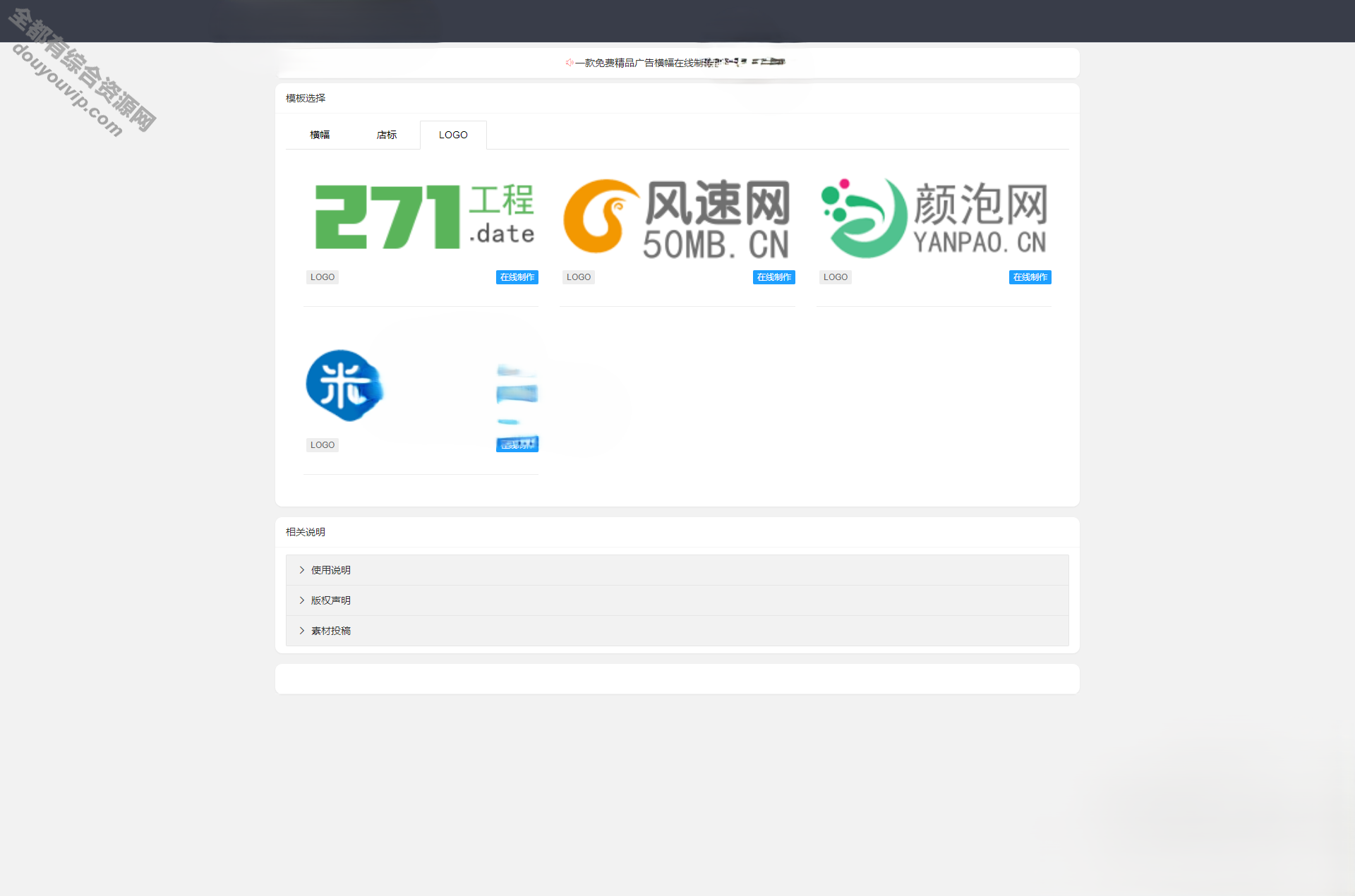The image size is (1355, 896).
Task: Click the LOGO tag under 颜泡网
Action: (x=836, y=277)
